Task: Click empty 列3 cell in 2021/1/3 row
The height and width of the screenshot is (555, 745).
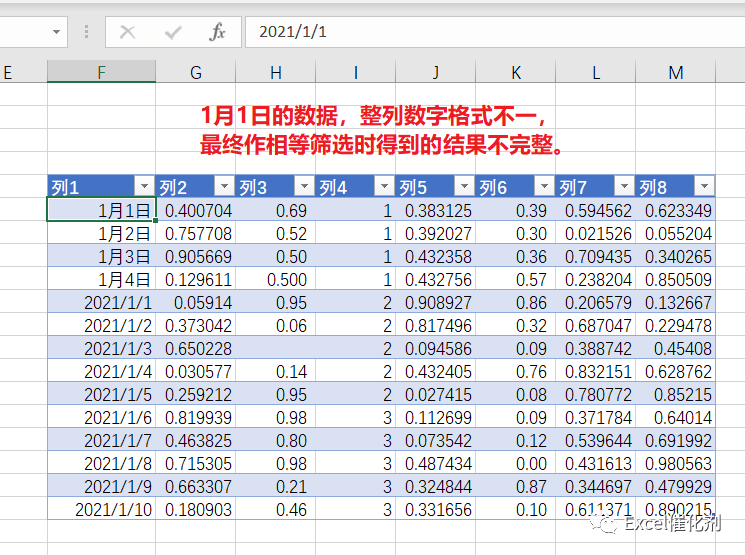Action: point(276,348)
